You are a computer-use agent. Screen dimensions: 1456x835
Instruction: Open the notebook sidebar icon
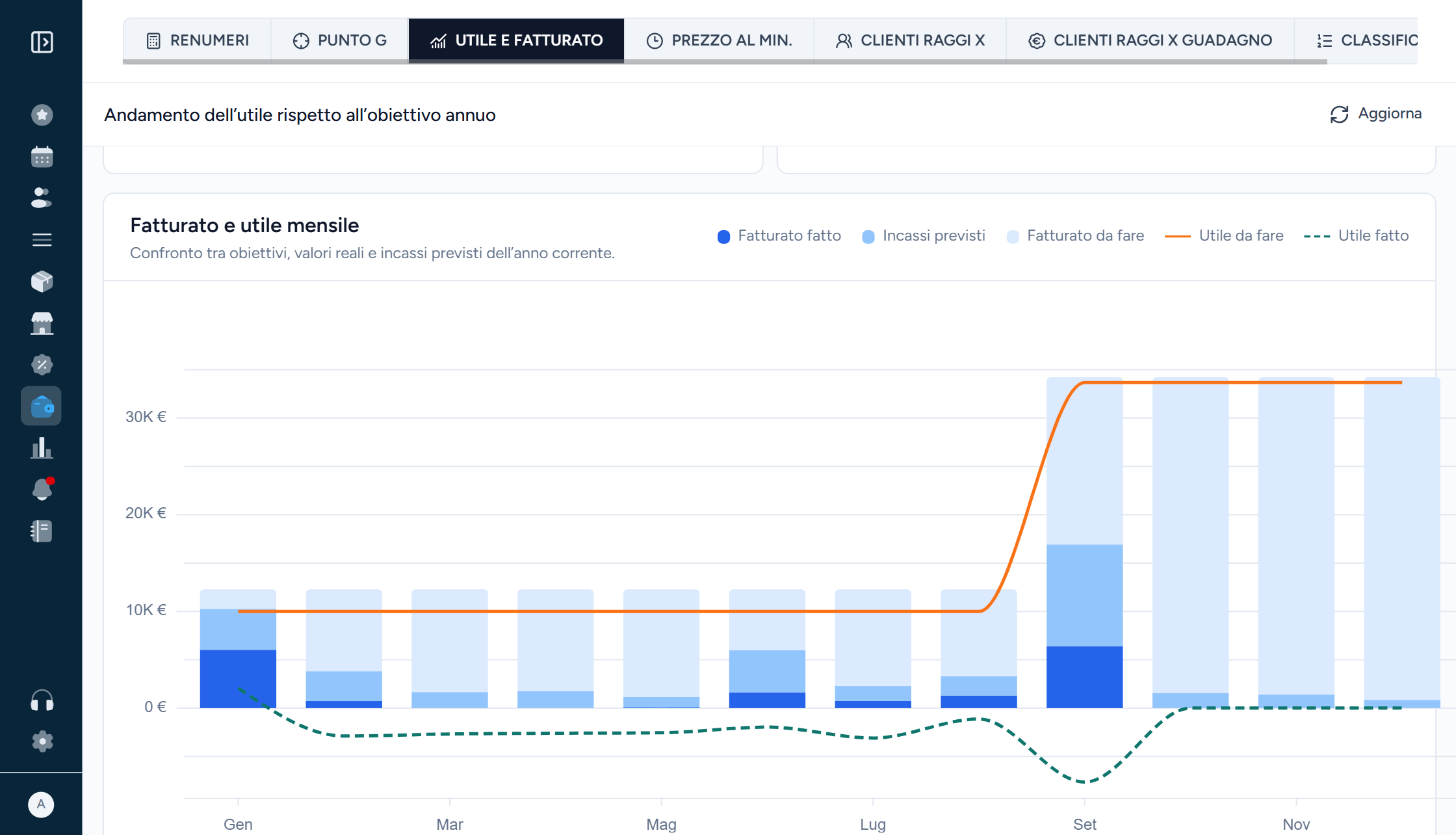(42, 531)
